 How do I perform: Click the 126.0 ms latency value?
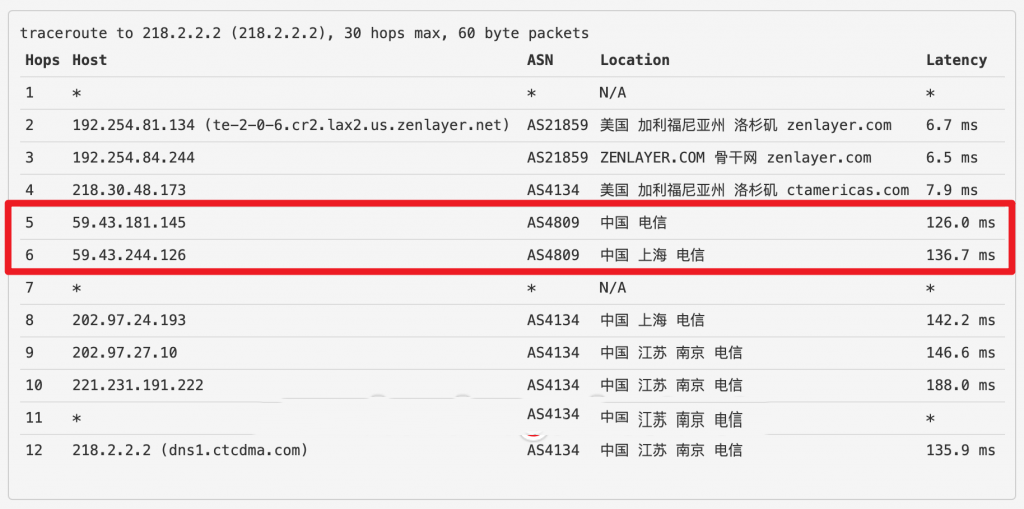960,223
